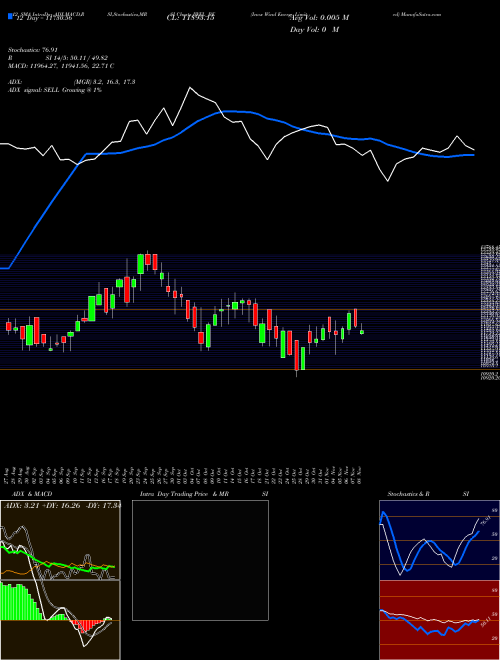The image size is (500, 660).
Task: Click the 'MACD: 11964.27, 11941.56, 22.71 C' line
Action: (61, 66)
